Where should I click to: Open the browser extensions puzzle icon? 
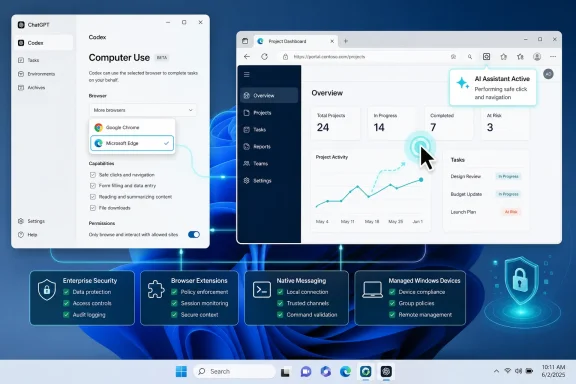[x=504, y=57]
